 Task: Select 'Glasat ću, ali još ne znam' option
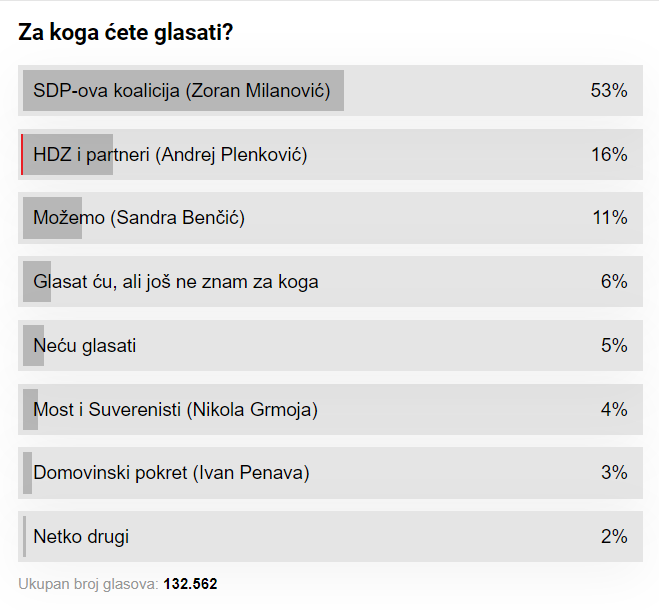tap(176, 282)
